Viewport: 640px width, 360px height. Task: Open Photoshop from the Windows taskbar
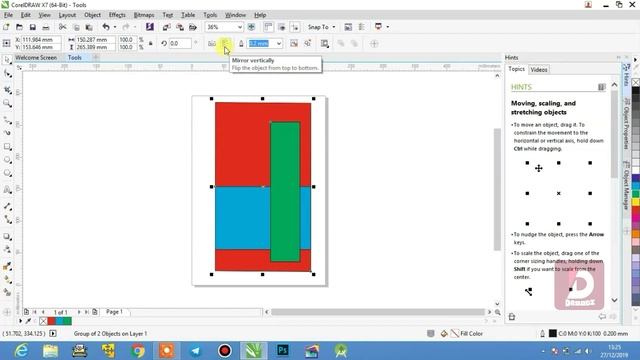[x=282, y=351]
